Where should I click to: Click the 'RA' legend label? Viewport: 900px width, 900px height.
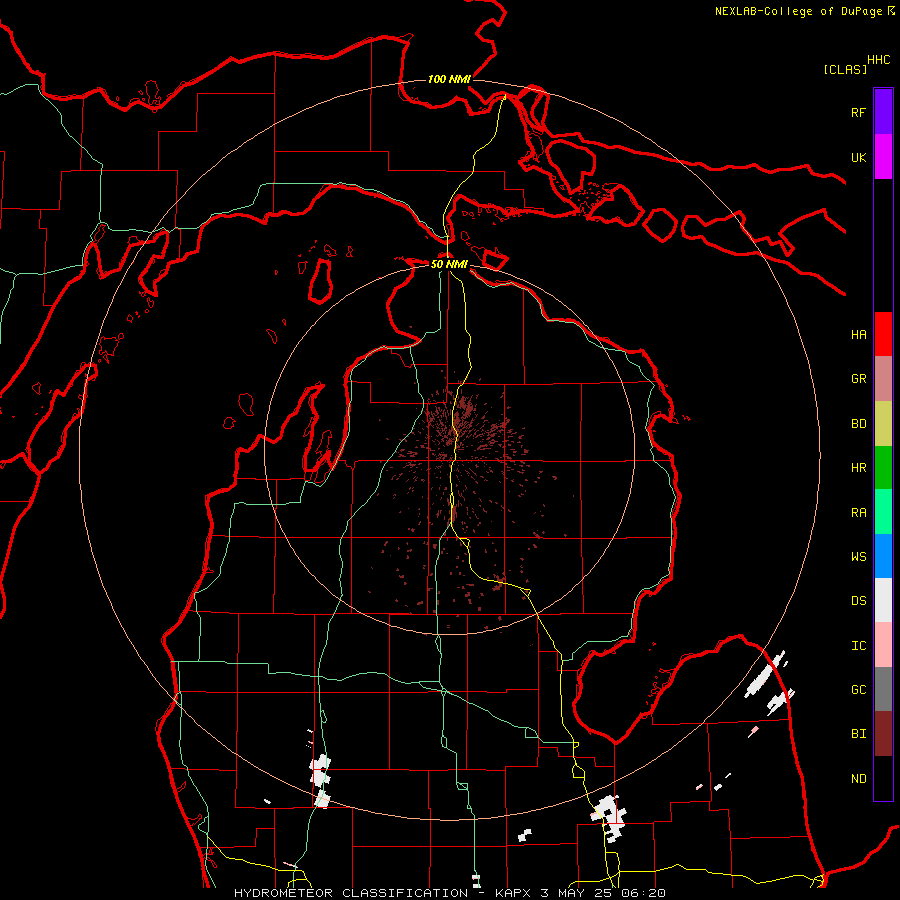[x=858, y=513]
